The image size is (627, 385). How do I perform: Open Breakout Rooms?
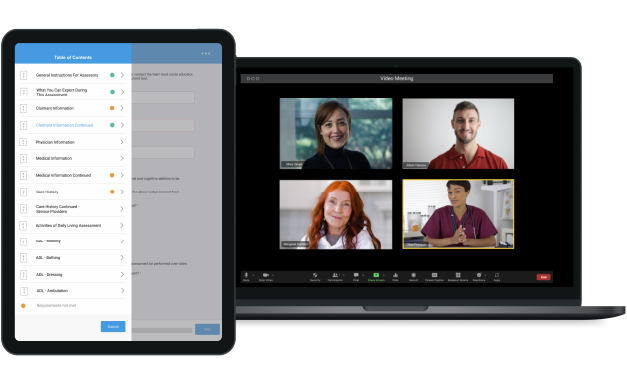tap(458, 277)
